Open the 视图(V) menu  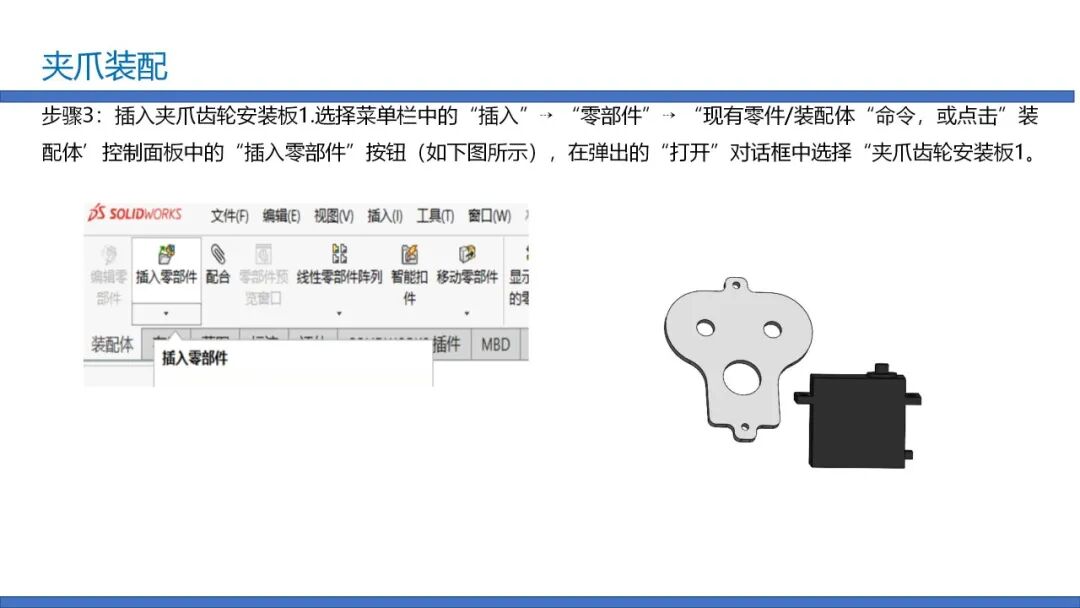pyautogui.click(x=333, y=216)
